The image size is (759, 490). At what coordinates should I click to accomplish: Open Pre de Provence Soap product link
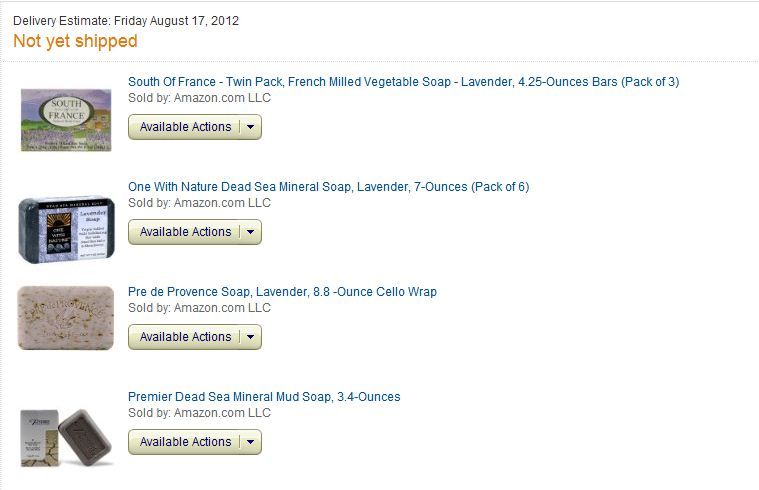[x=282, y=292]
